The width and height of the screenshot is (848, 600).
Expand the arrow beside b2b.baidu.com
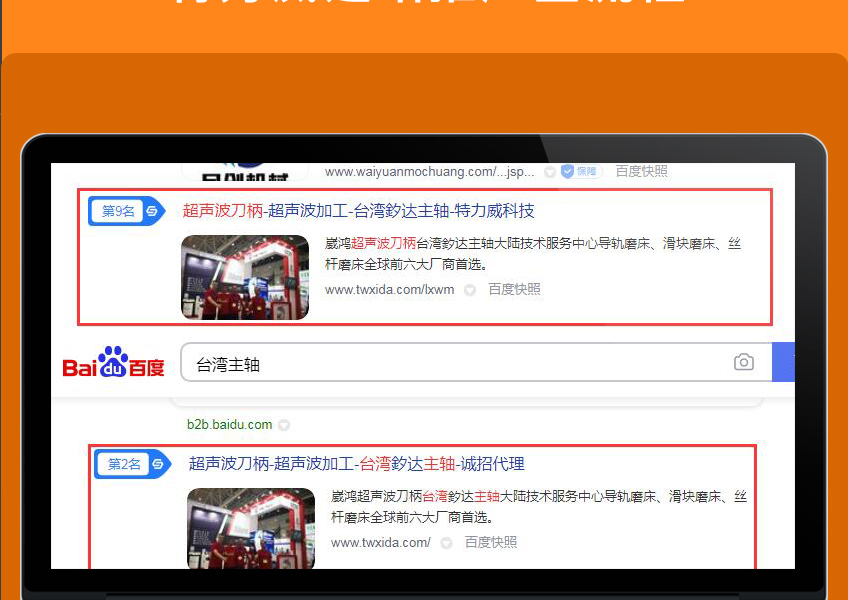[284, 425]
